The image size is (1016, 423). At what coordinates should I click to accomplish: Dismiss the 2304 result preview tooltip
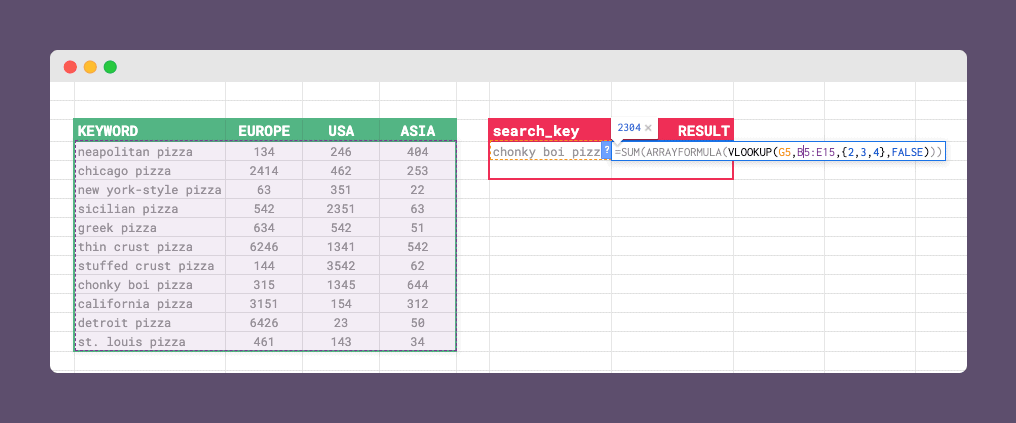[648, 128]
